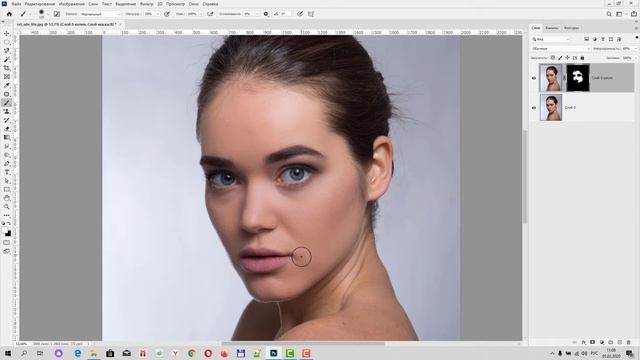The width and height of the screenshot is (640, 360).
Task: Click the Swap foreground and background colors arrow
Action: click(x=9, y=224)
